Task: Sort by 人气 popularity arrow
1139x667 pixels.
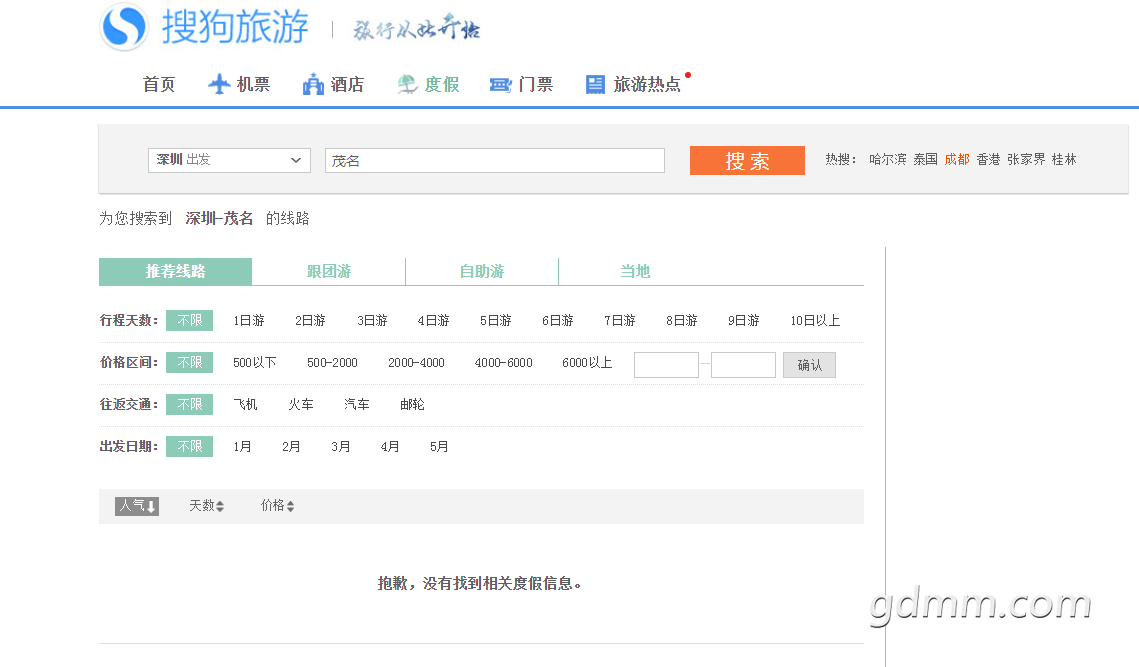Action: (137, 506)
